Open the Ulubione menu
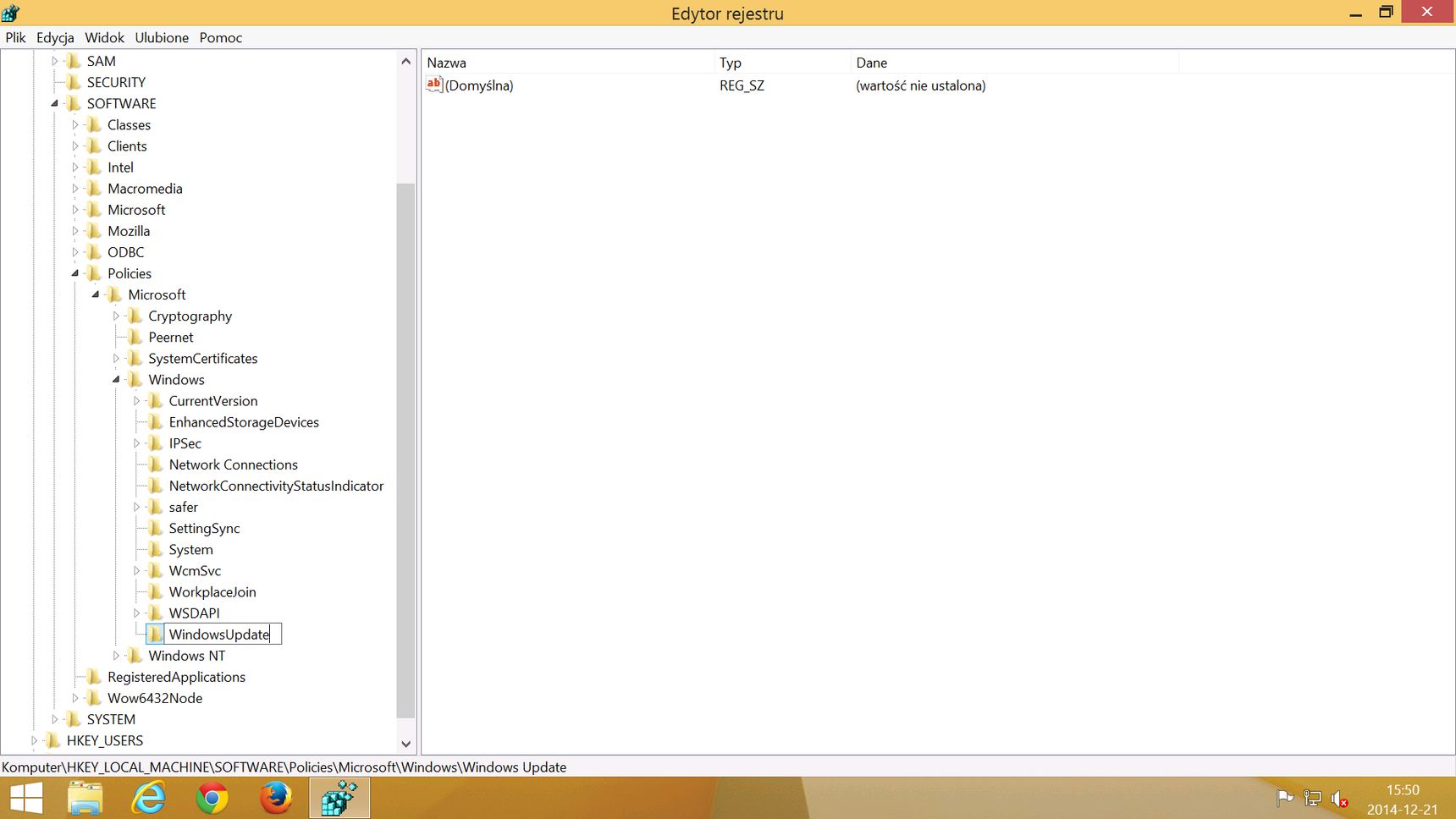The image size is (1456, 819). [162, 37]
